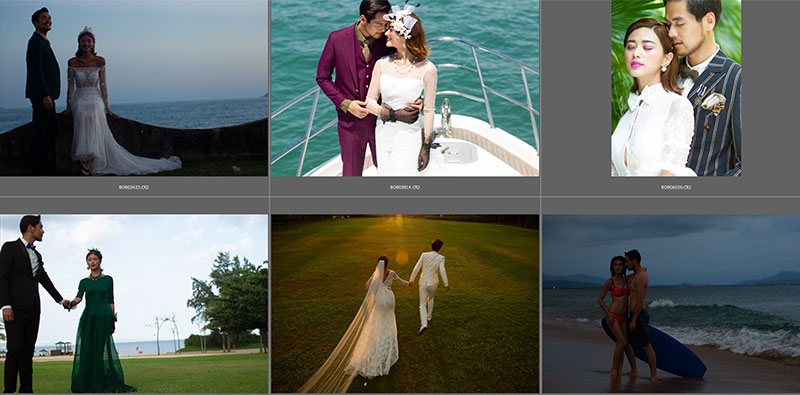
Task: Click the gray strip above the sunset grass photo
Action: (x=405, y=206)
